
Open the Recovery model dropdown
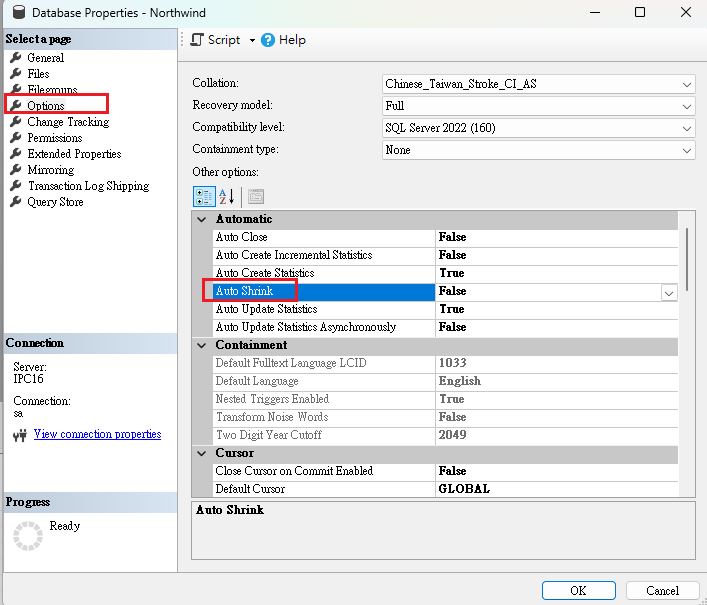686,106
